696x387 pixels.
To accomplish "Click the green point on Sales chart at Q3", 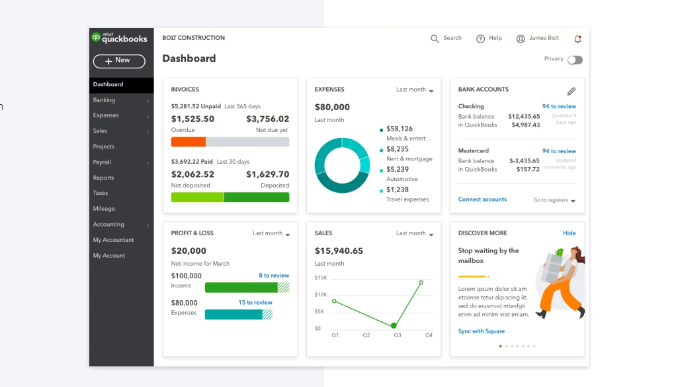I will [x=393, y=326].
